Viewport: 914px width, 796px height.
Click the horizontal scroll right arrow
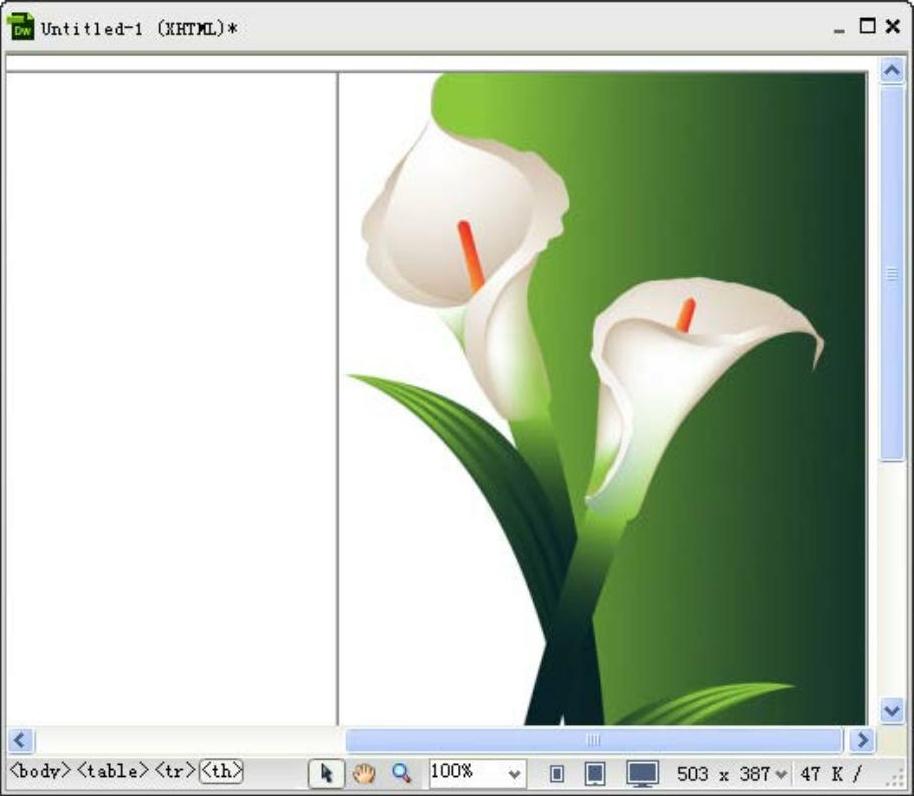click(x=862, y=740)
